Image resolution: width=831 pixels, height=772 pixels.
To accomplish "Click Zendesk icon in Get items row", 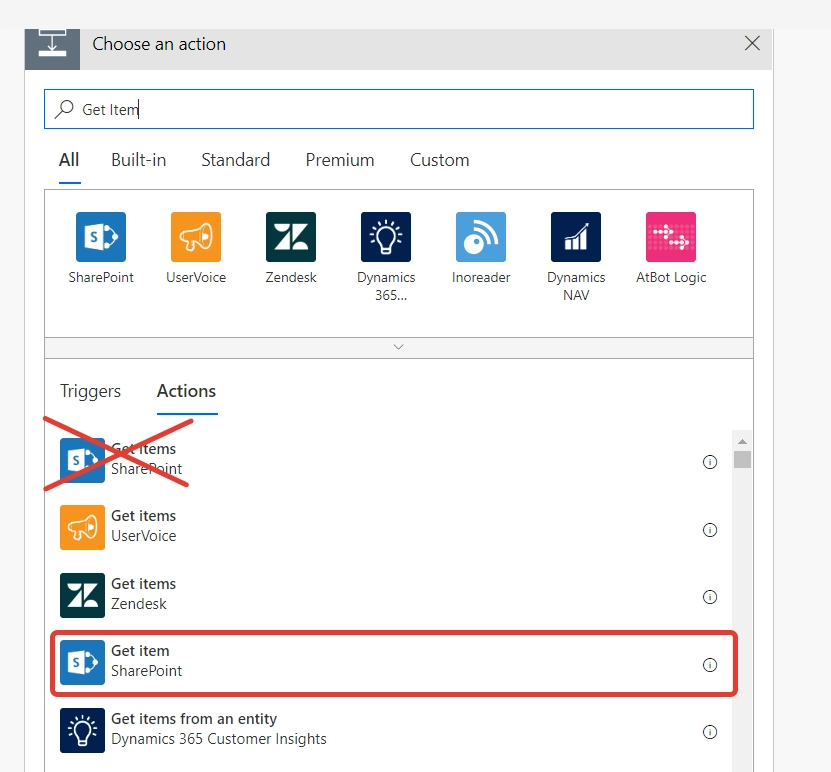I will pyautogui.click(x=82, y=595).
